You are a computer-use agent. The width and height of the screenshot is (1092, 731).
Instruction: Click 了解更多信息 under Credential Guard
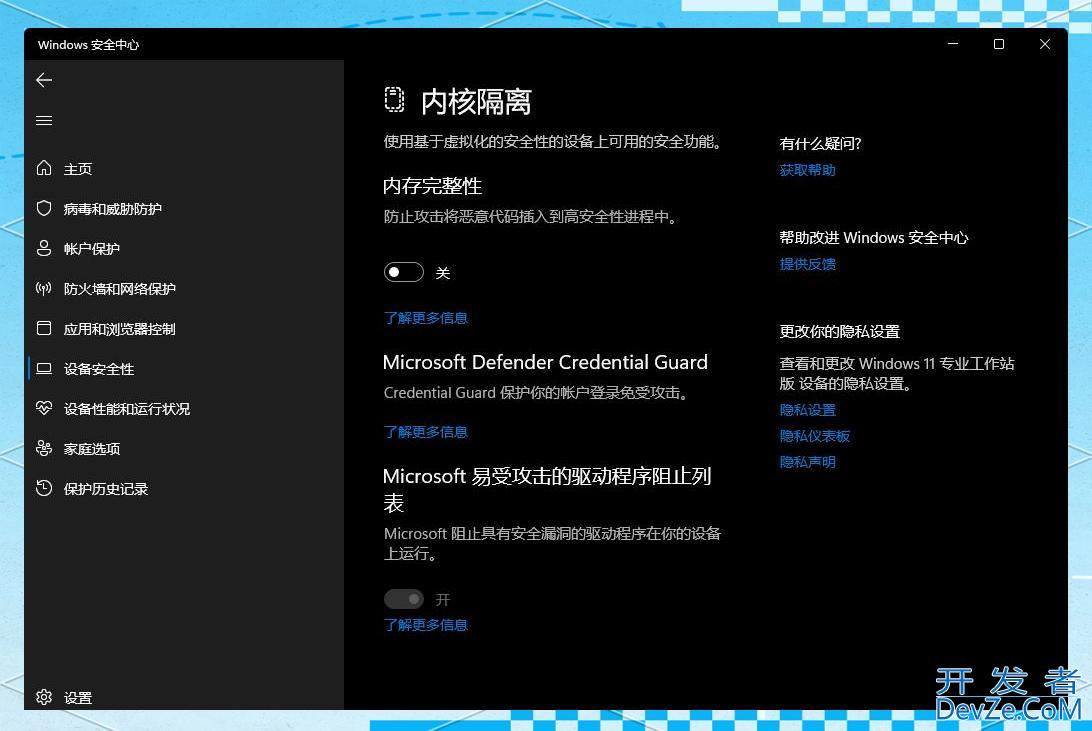(426, 432)
